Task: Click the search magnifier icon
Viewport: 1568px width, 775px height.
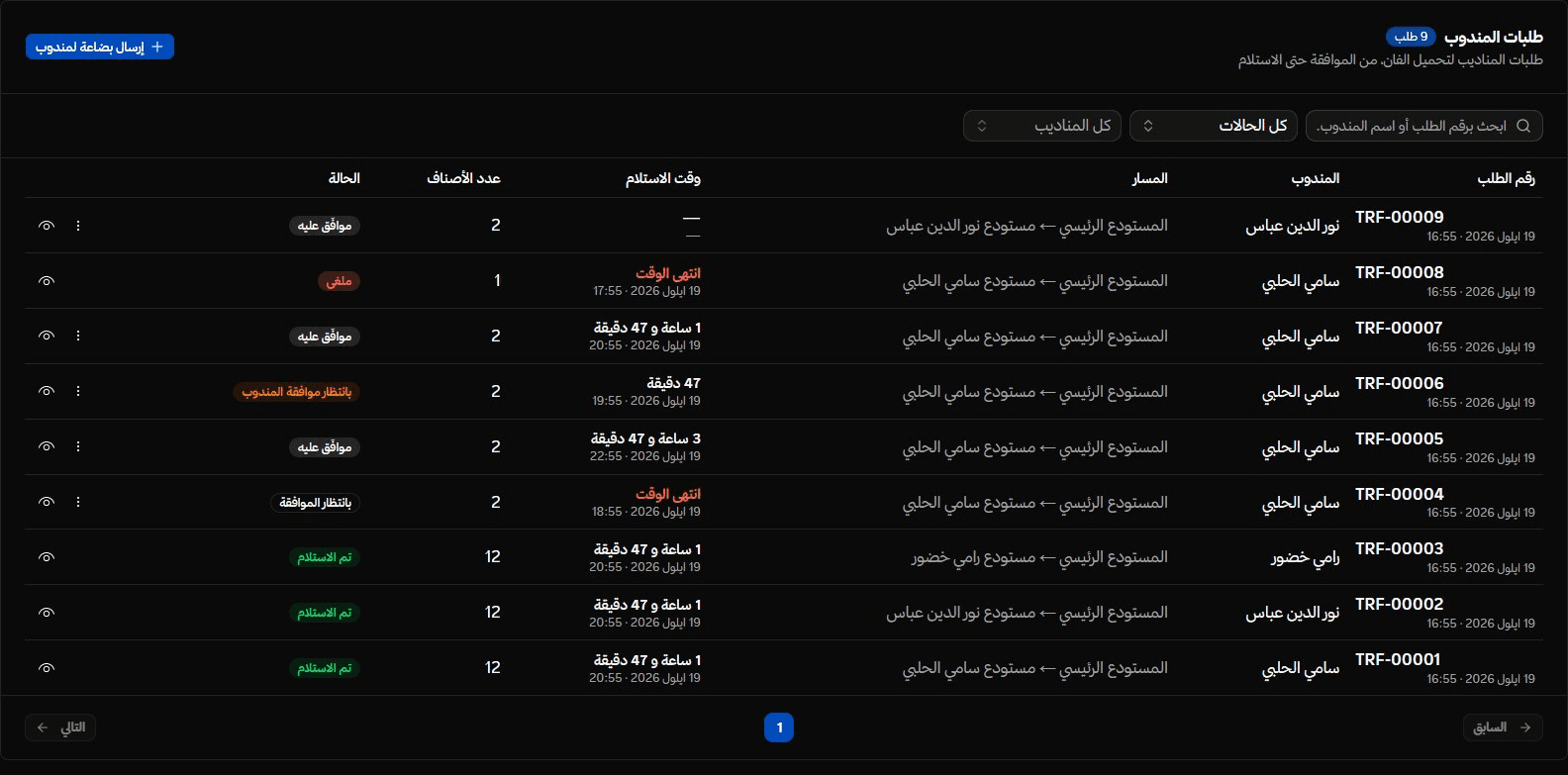Action: point(1523,126)
